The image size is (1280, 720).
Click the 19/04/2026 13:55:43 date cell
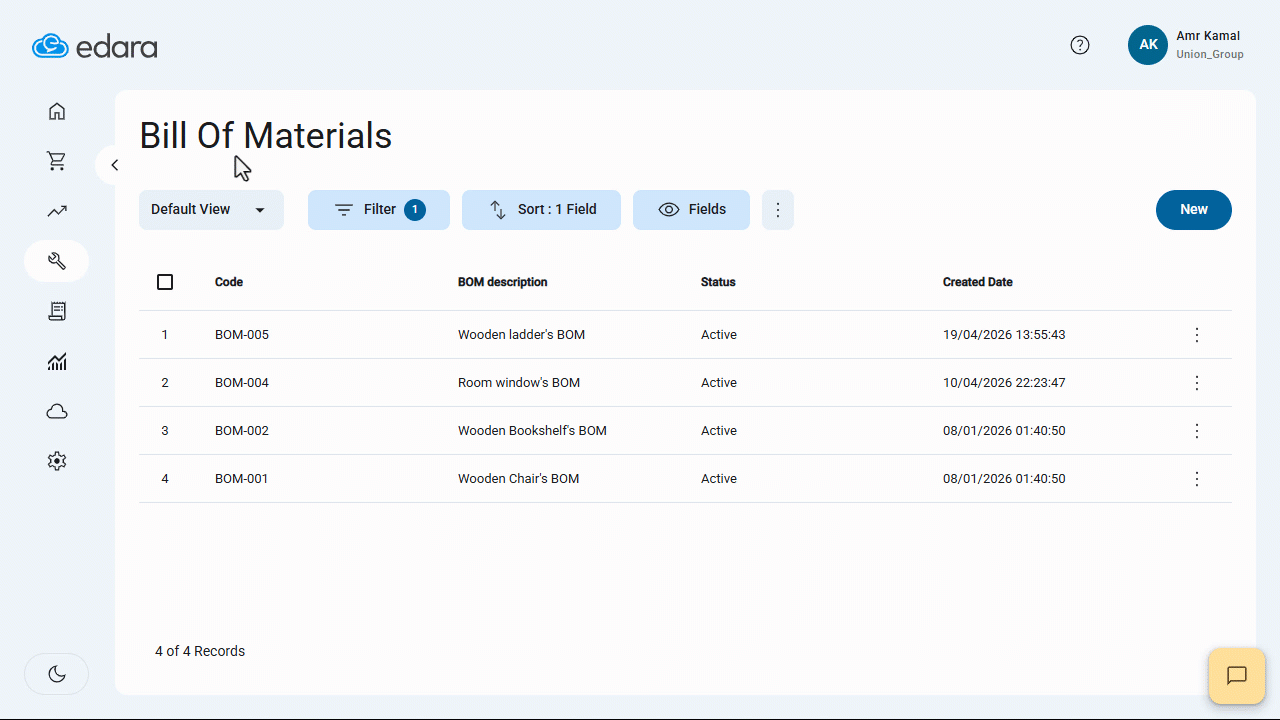1004,335
